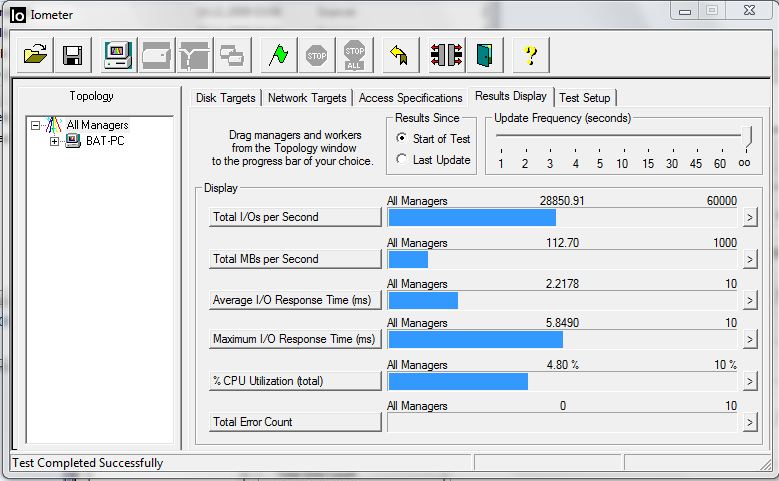Click the grayed Start Network Worker icon
This screenshot has height=481, width=779.
194,55
